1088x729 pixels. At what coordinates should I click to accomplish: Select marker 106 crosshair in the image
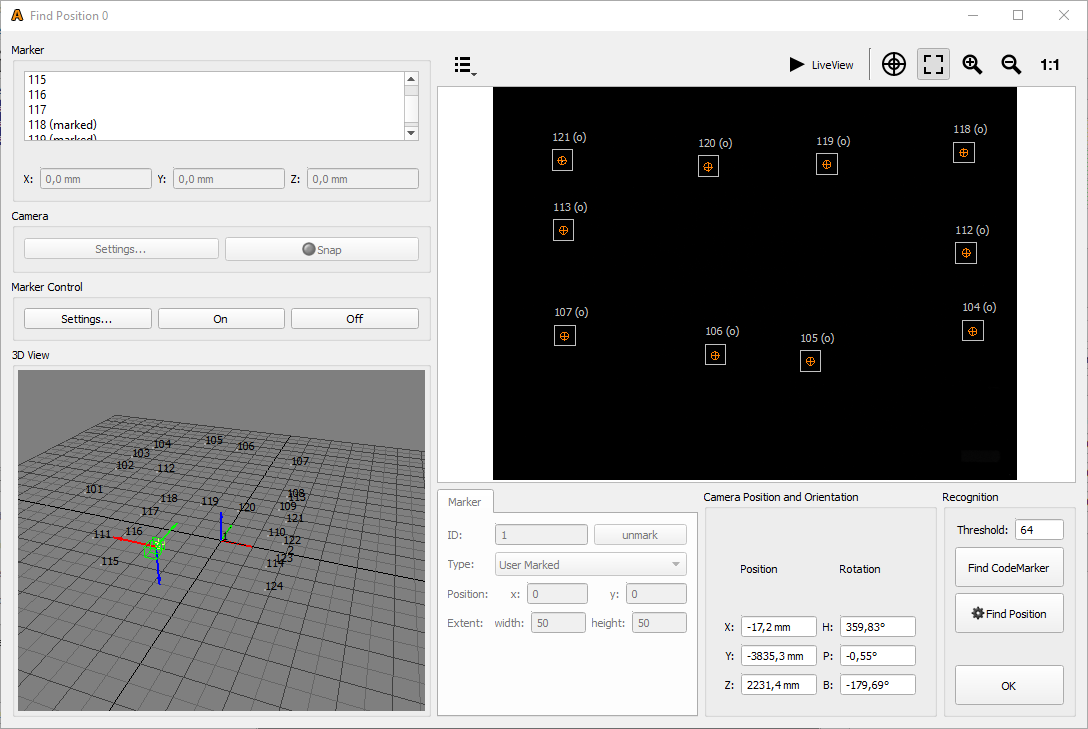coord(715,355)
